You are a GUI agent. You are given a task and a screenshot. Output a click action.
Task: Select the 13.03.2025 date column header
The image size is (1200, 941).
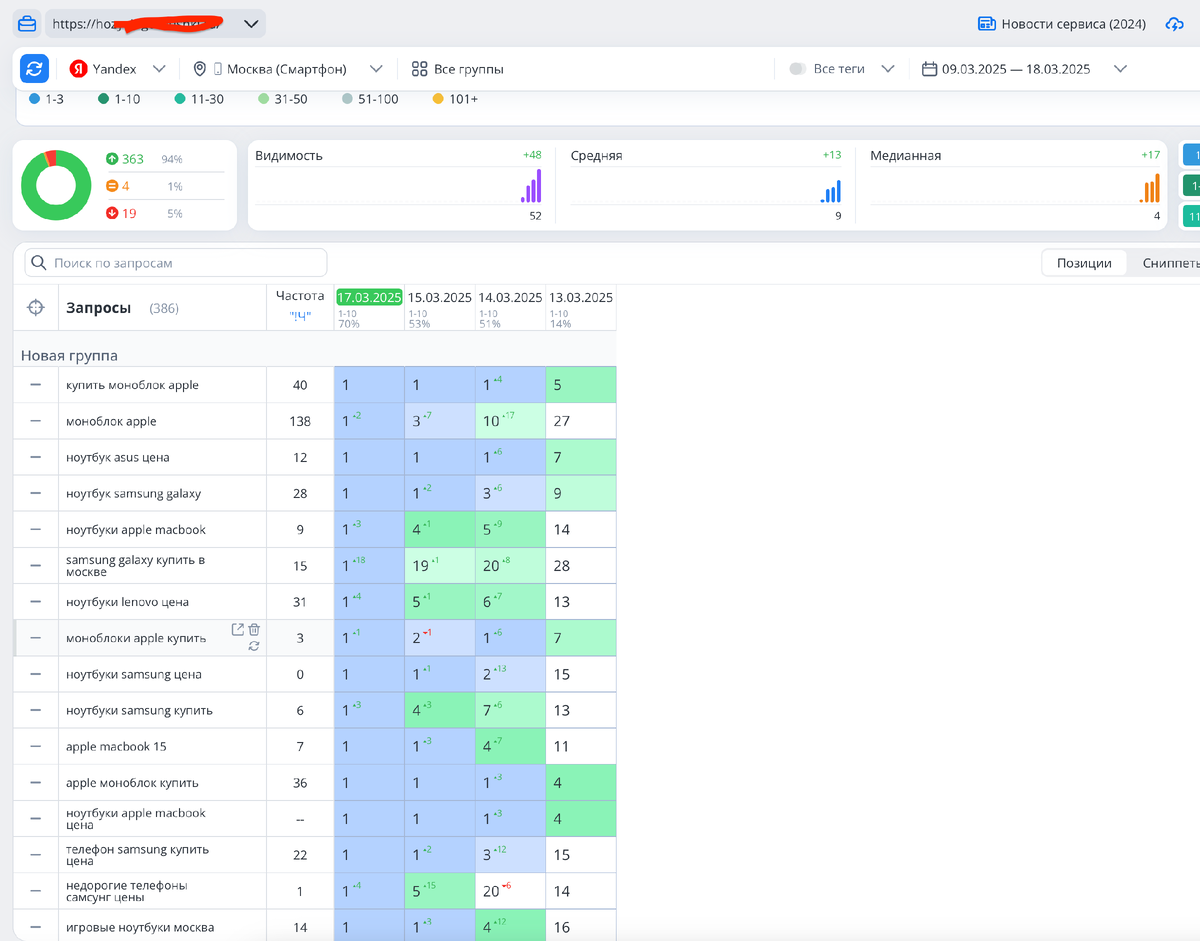coord(581,297)
